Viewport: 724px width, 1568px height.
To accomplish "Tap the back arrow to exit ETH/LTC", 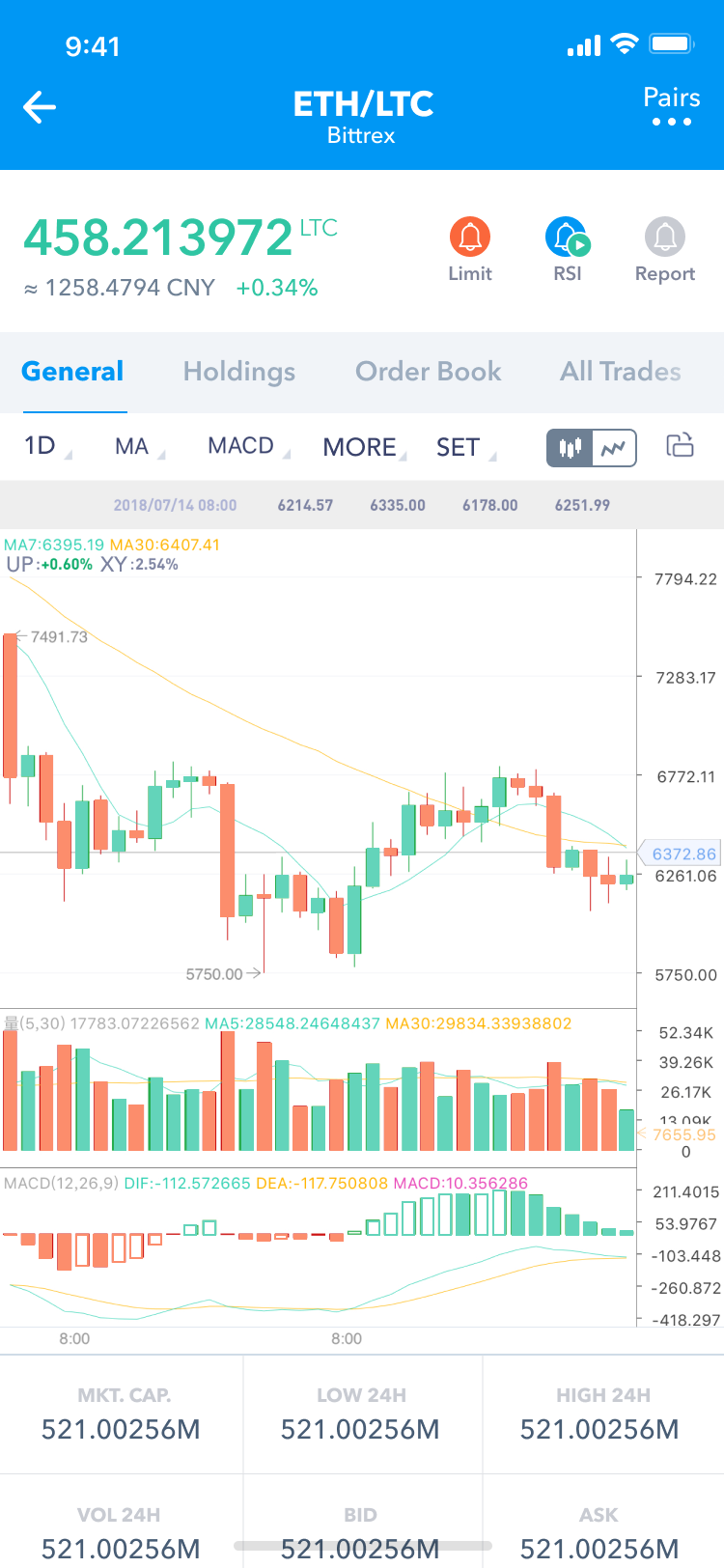I will tap(39, 107).
